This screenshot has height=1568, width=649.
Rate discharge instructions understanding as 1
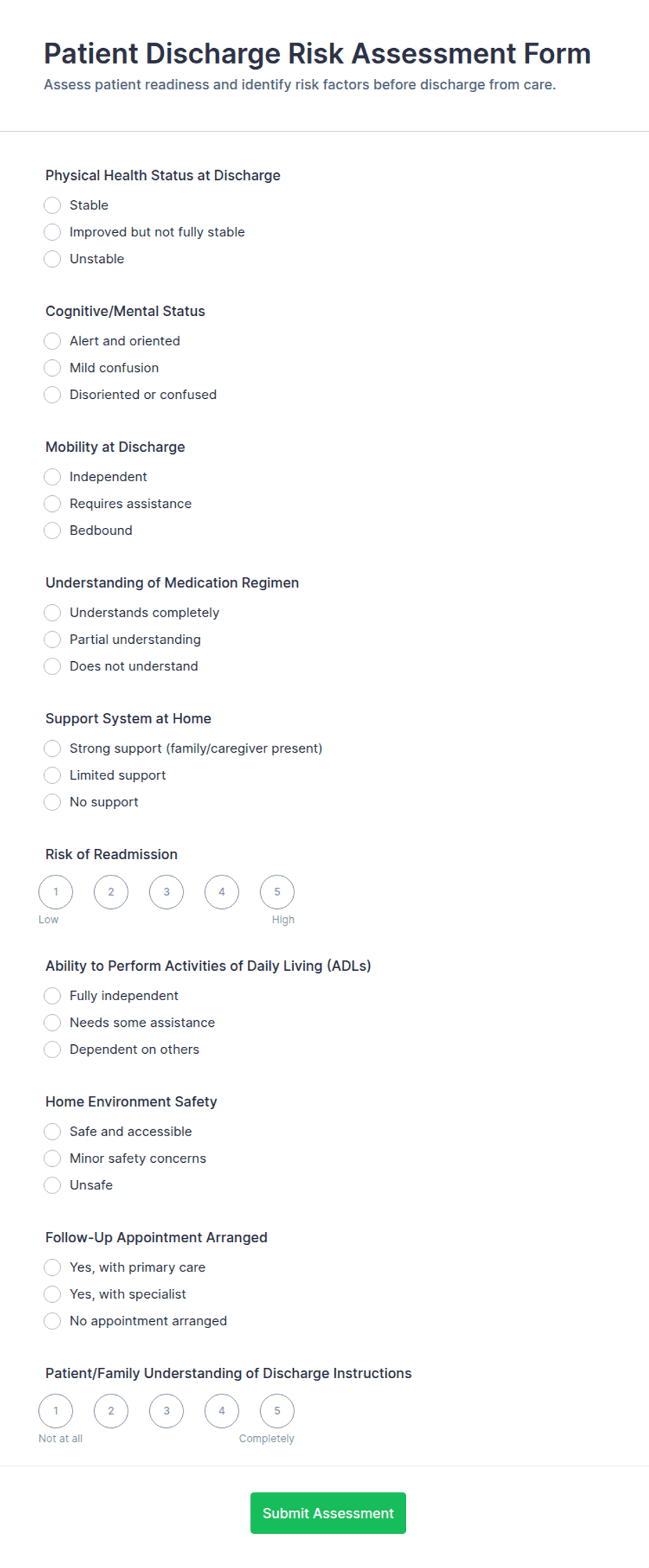[56, 1410]
